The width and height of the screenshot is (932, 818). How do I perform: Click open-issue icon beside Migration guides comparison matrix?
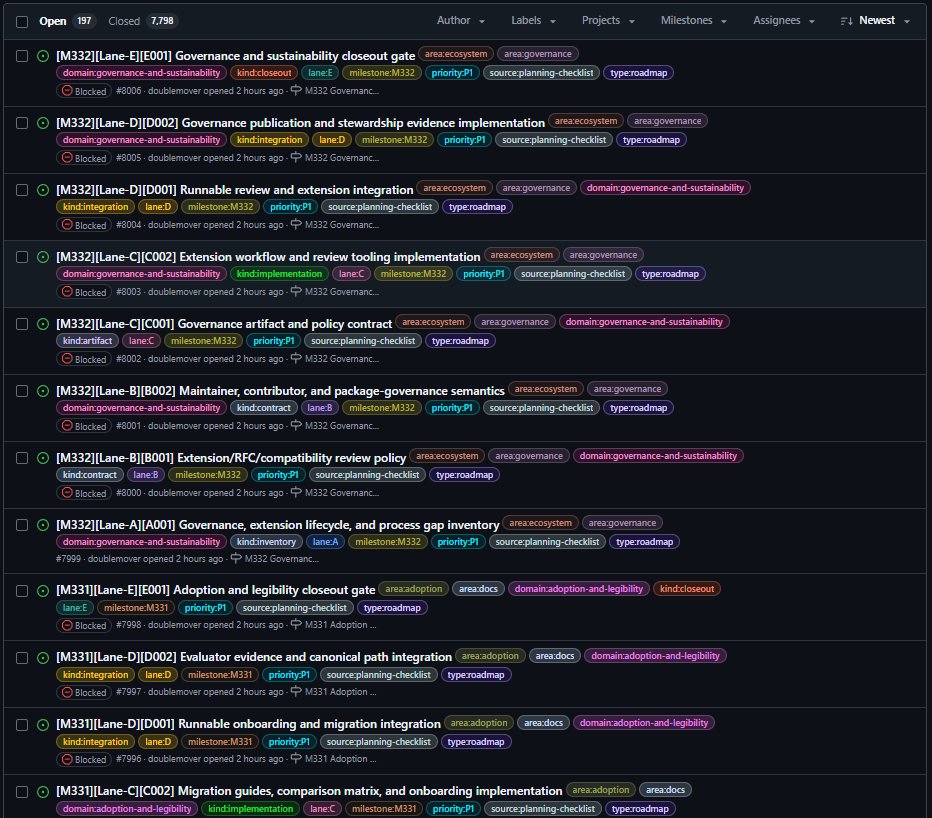43,792
